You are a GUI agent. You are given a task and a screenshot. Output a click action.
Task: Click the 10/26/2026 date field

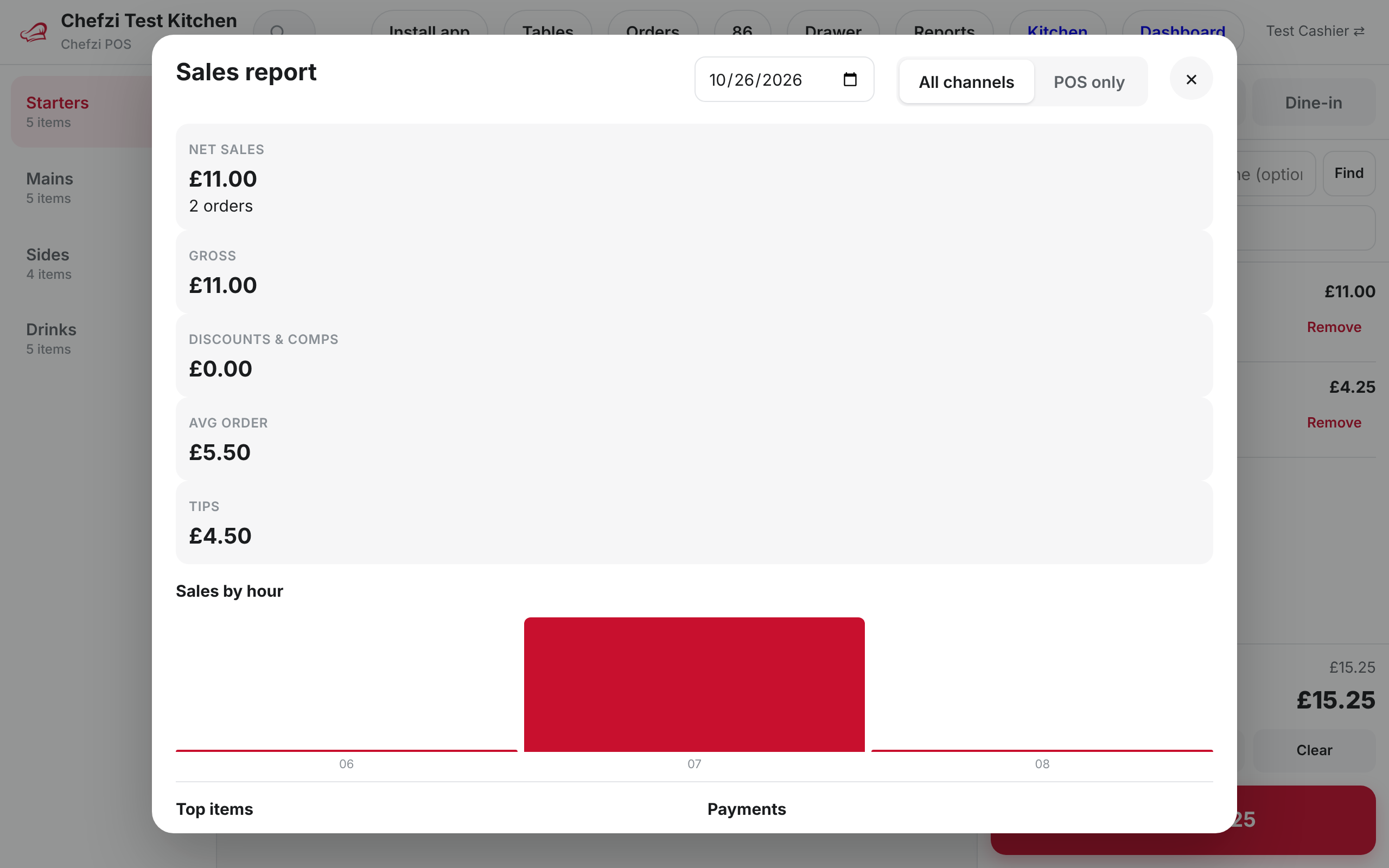[x=784, y=79]
